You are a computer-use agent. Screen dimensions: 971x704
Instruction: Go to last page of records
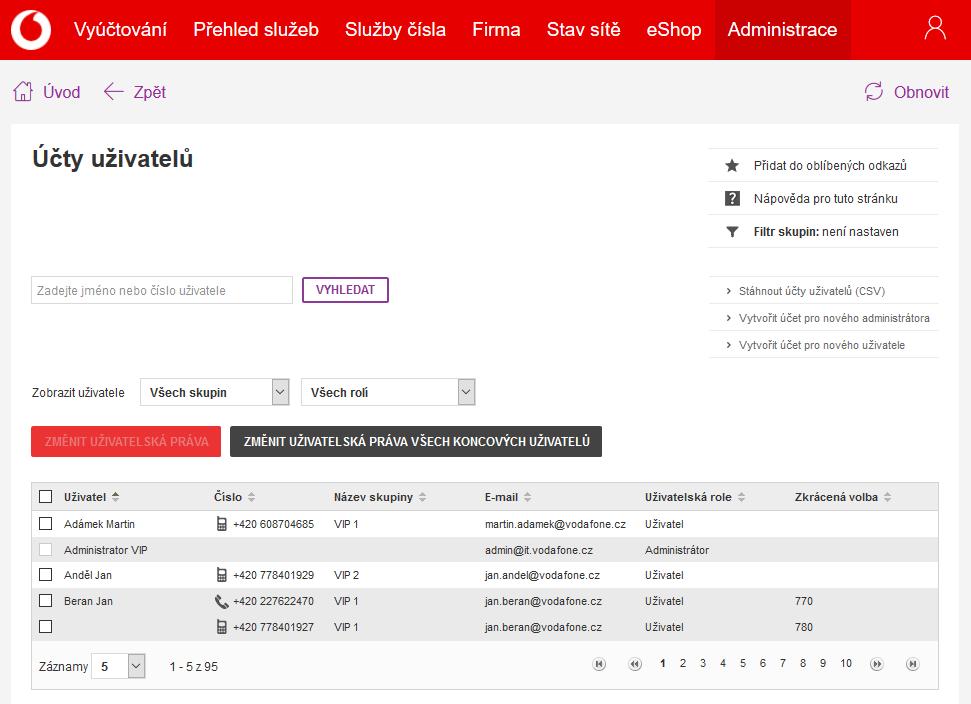[912, 664]
